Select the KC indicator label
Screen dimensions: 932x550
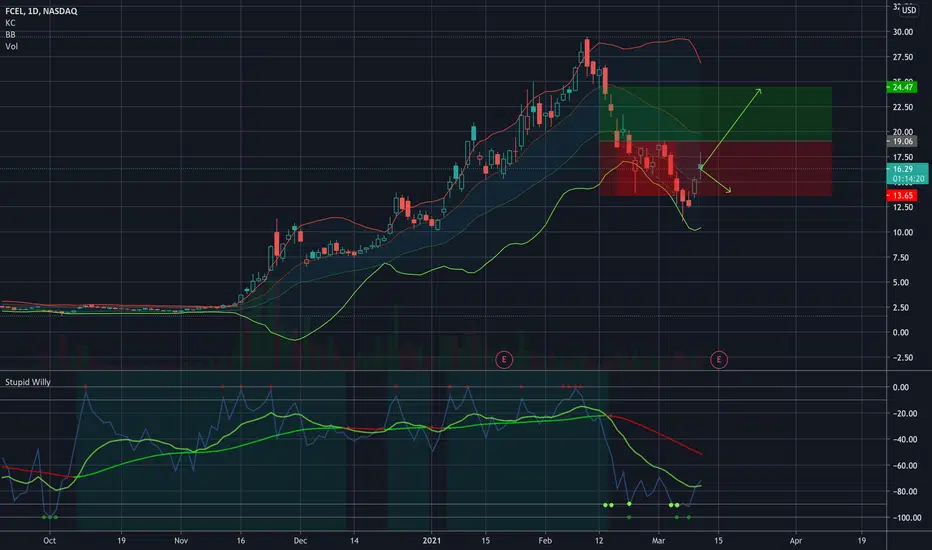tap(10, 23)
